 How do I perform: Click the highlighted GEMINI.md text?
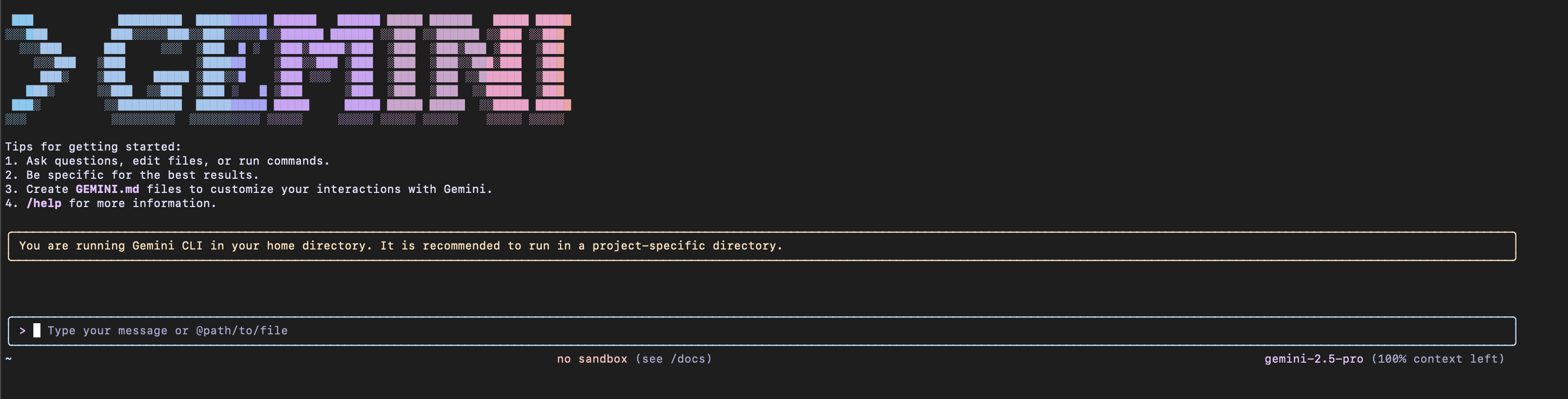pyautogui.click(x=107, y=189)
